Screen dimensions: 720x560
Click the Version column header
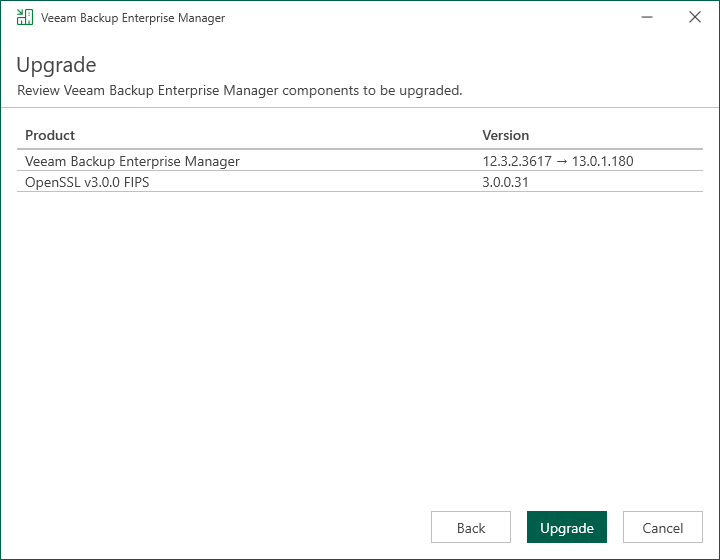pos(505,135)
